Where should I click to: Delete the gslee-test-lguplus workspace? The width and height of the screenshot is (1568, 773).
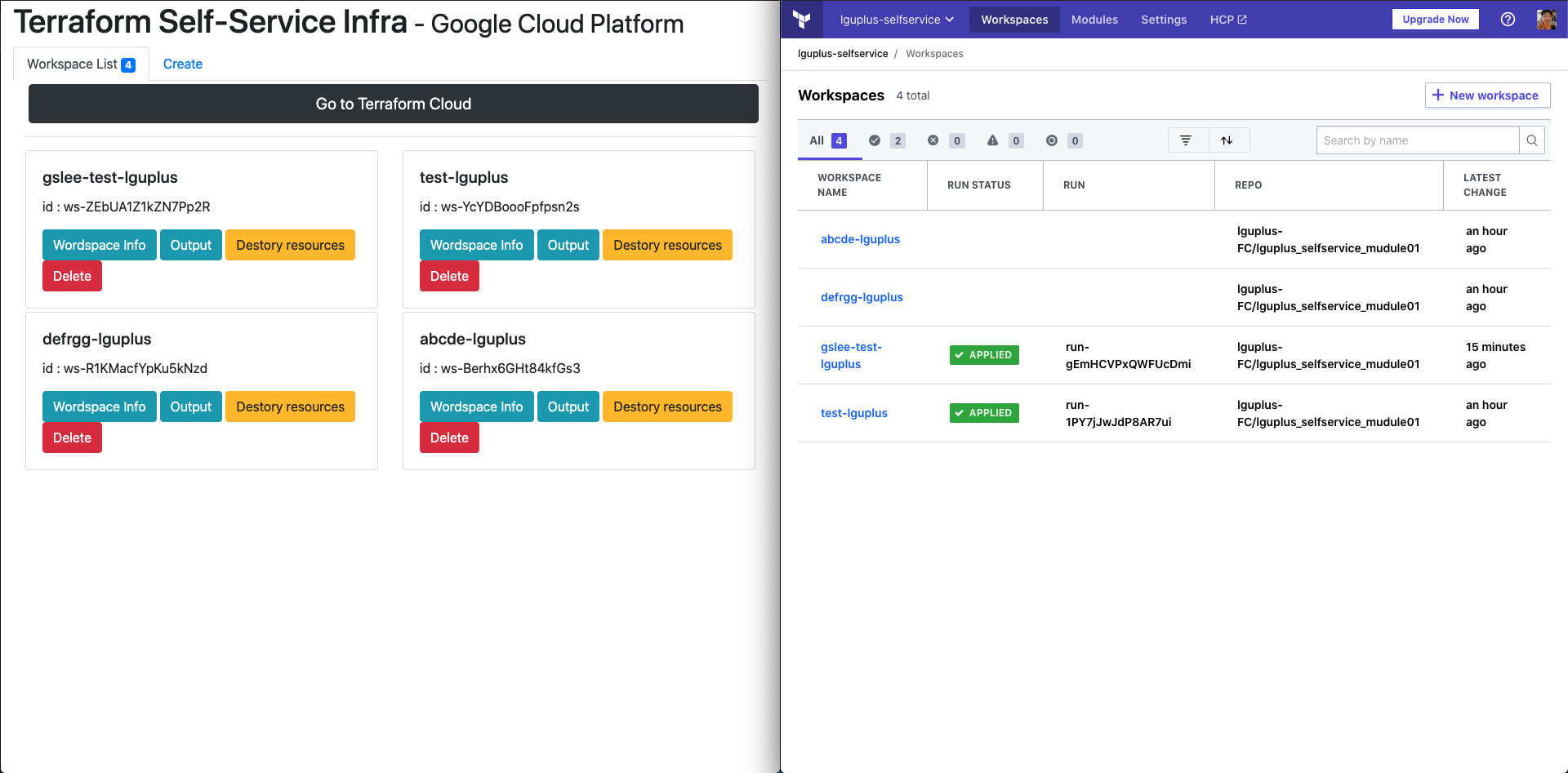(x=72, y=276)
